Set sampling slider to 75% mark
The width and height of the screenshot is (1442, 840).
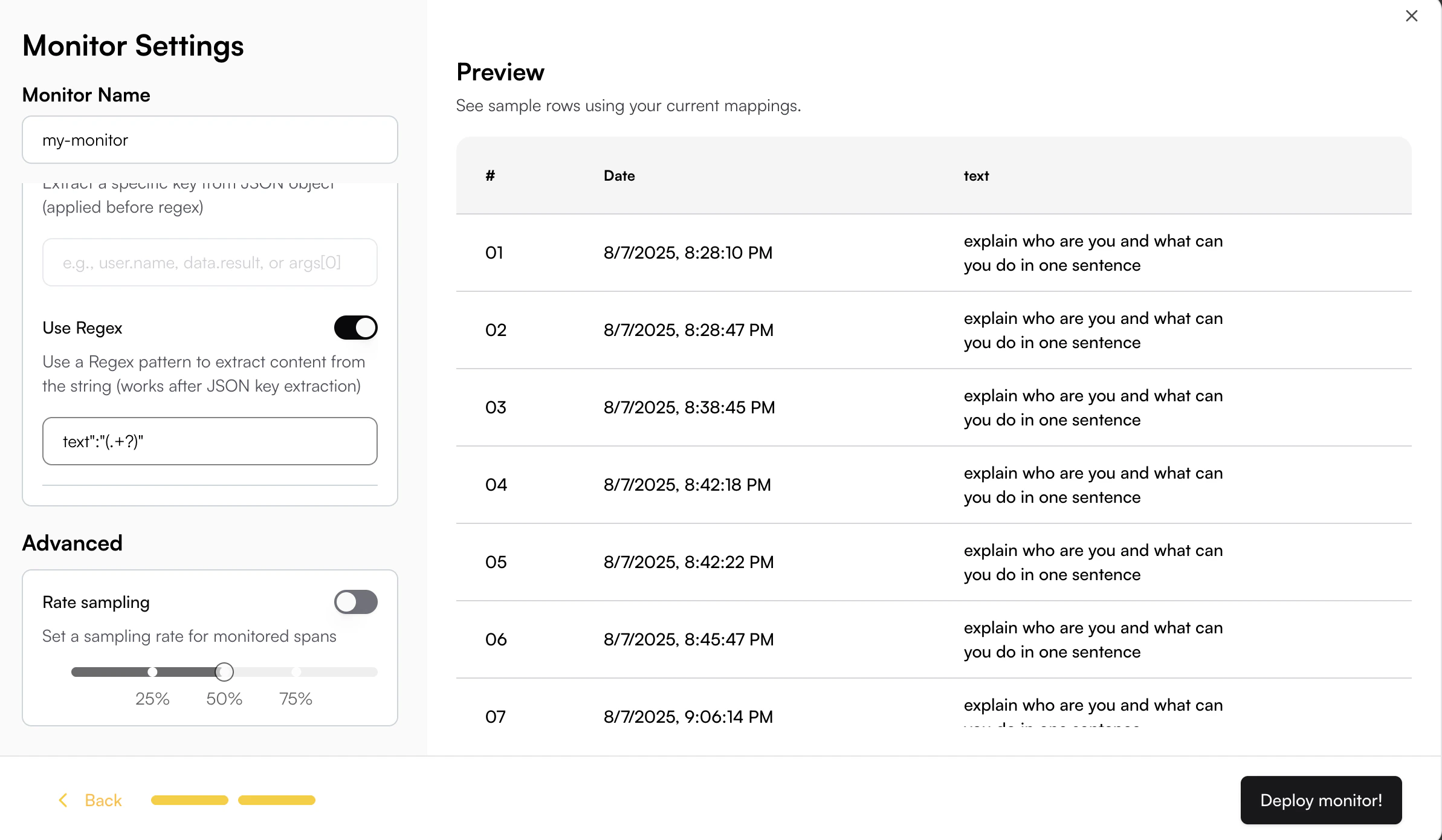click(296, 672)
